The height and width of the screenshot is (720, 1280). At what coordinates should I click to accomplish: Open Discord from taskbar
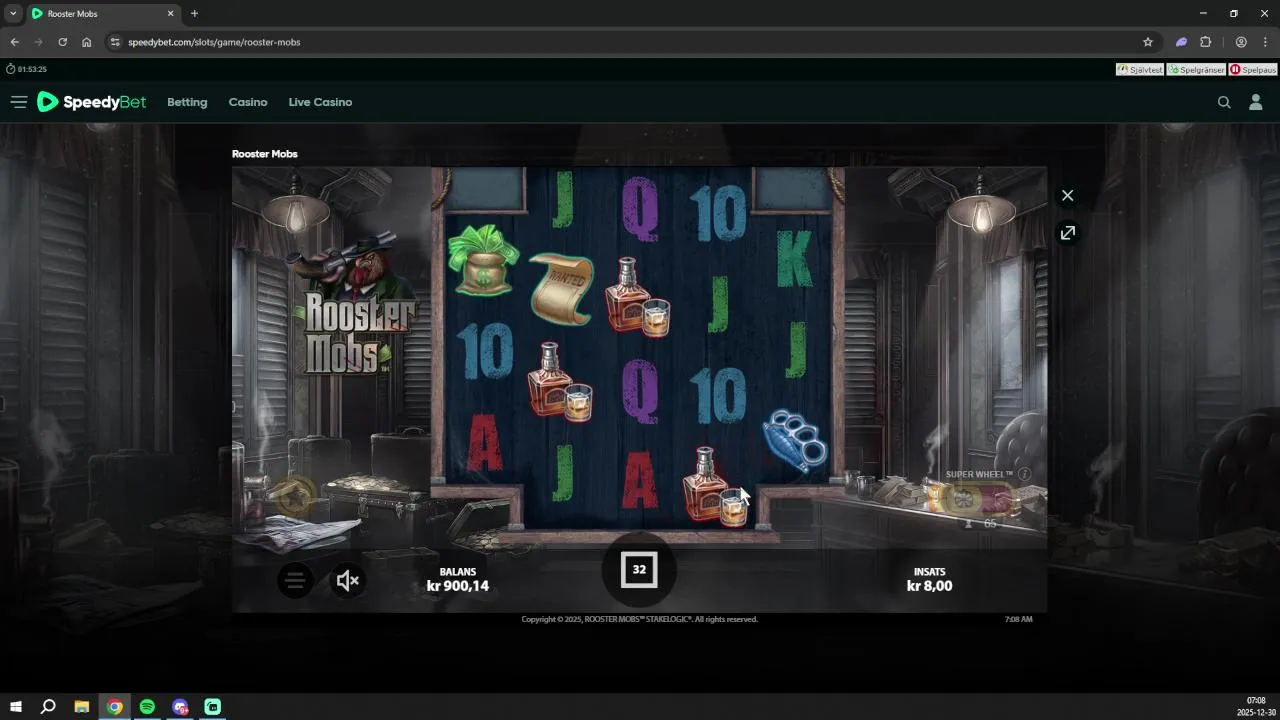180,707
